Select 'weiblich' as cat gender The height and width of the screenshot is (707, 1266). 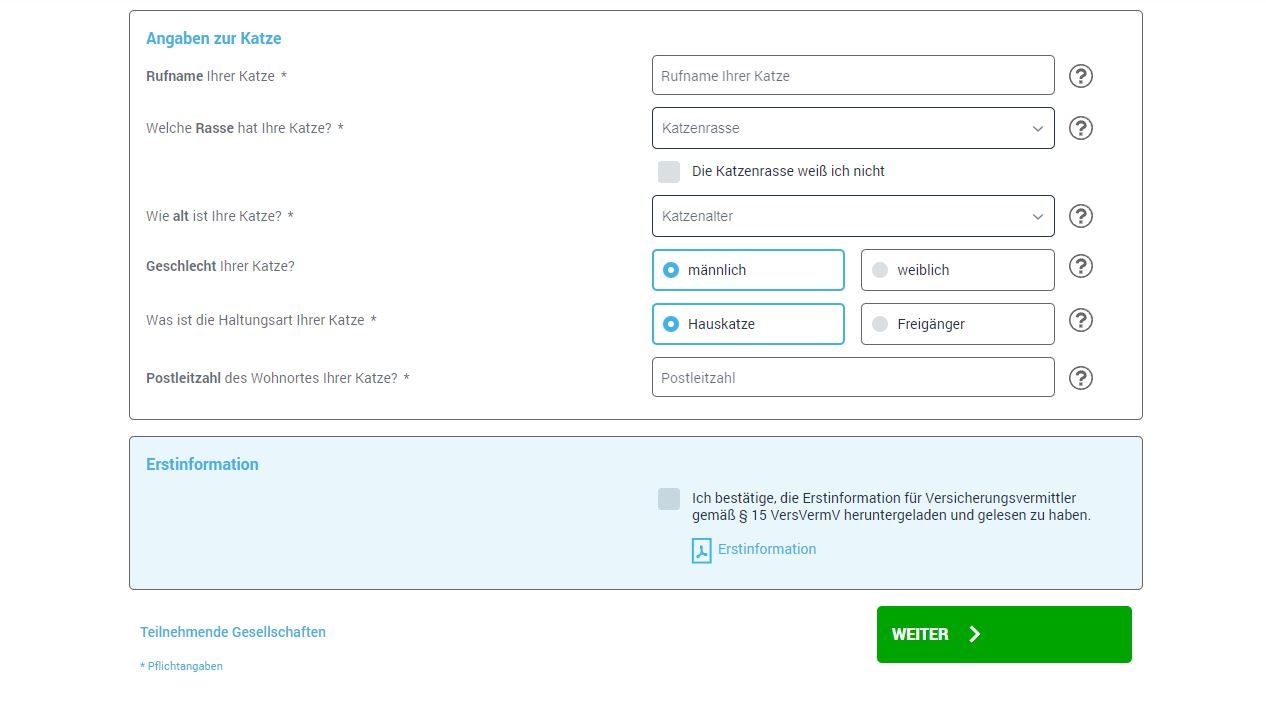click(x=957, y=269)
